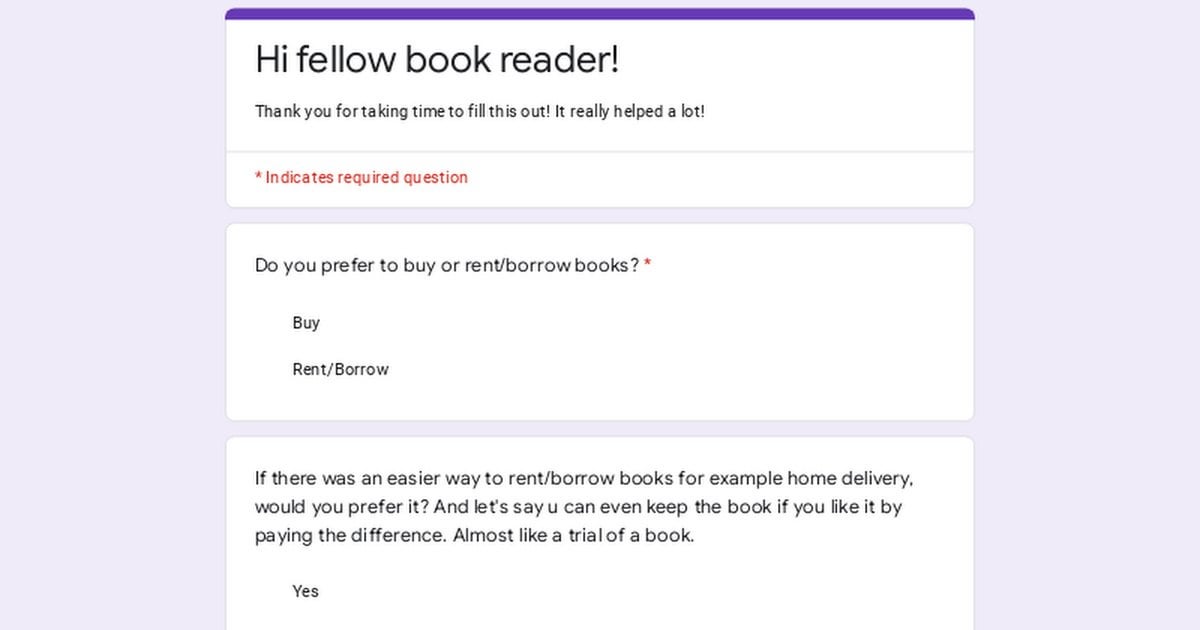Click the red required asterisk after books?
Image resolution: width=1200 pixels, height=630 pixels.
point(647,265)
